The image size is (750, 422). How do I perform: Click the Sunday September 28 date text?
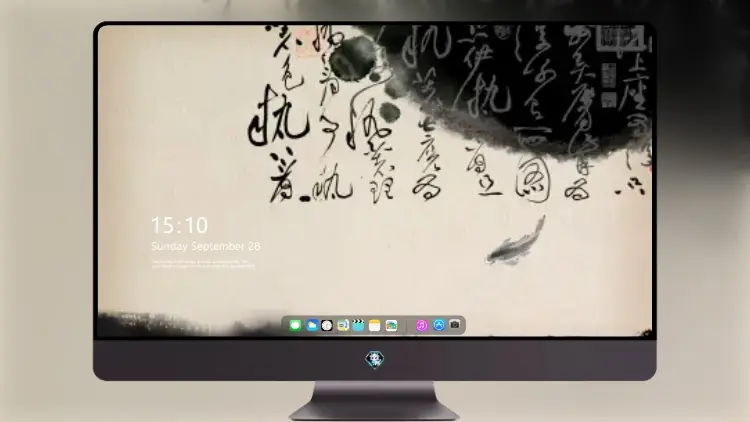206,246
